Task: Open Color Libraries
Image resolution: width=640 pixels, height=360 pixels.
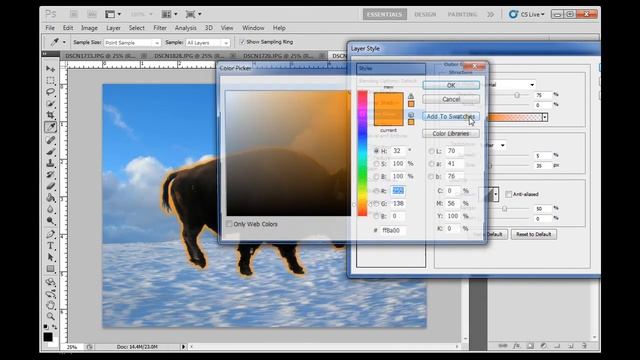Action: coord(451,133)
